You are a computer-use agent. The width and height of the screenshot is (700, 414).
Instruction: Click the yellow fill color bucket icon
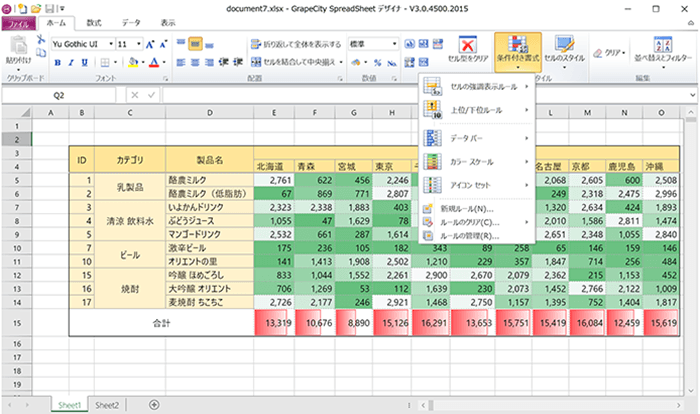pos(133,62)
